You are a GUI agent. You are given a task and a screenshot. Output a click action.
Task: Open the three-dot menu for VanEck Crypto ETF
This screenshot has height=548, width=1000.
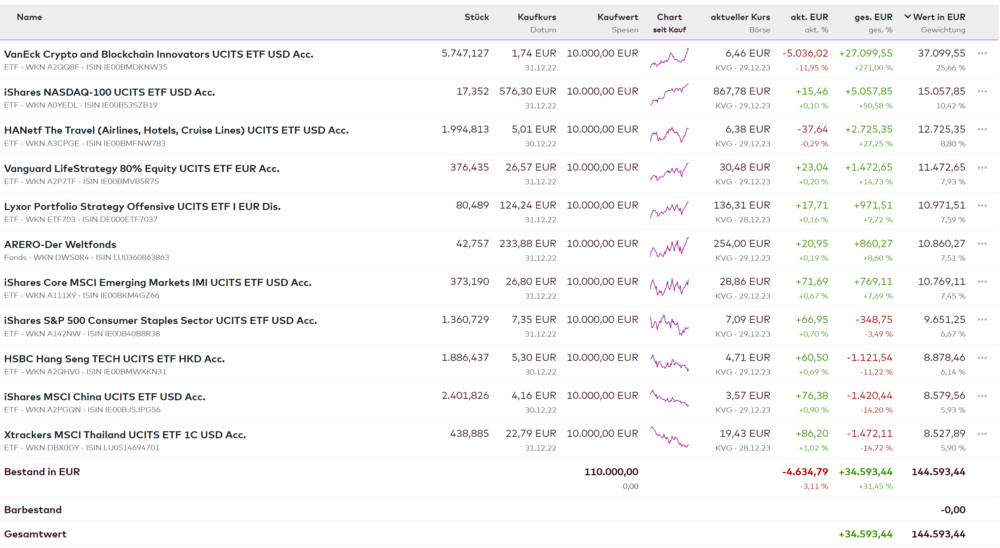(982, 54)
